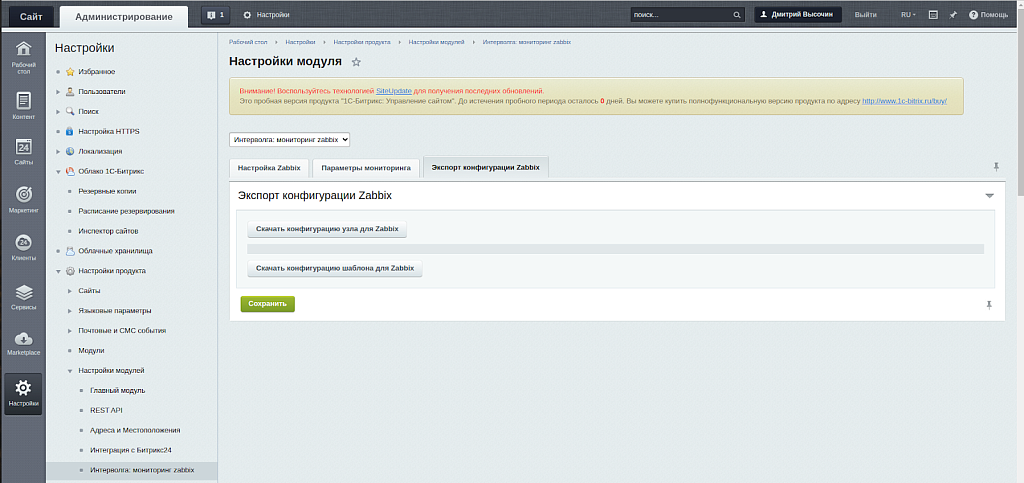Screen dimensions: 1024x483
Task: Open the module selector dropdown
Action: tap(289, 140)
